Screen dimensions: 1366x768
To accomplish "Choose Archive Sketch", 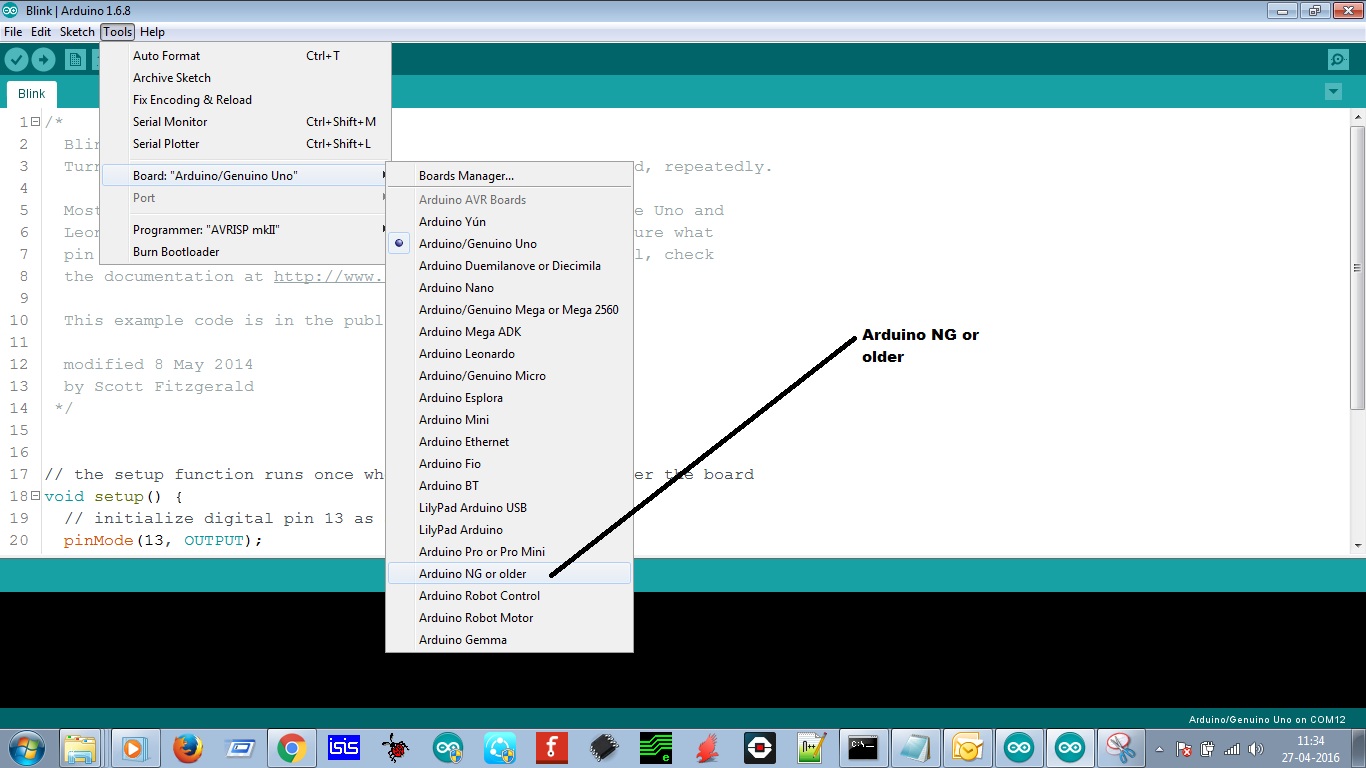I will (x=245, y=78).
